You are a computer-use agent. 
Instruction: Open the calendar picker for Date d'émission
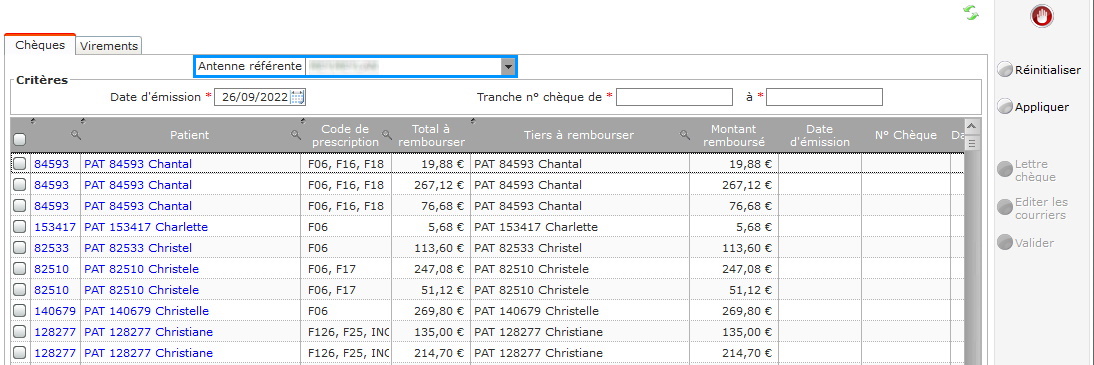coord(298,97)
